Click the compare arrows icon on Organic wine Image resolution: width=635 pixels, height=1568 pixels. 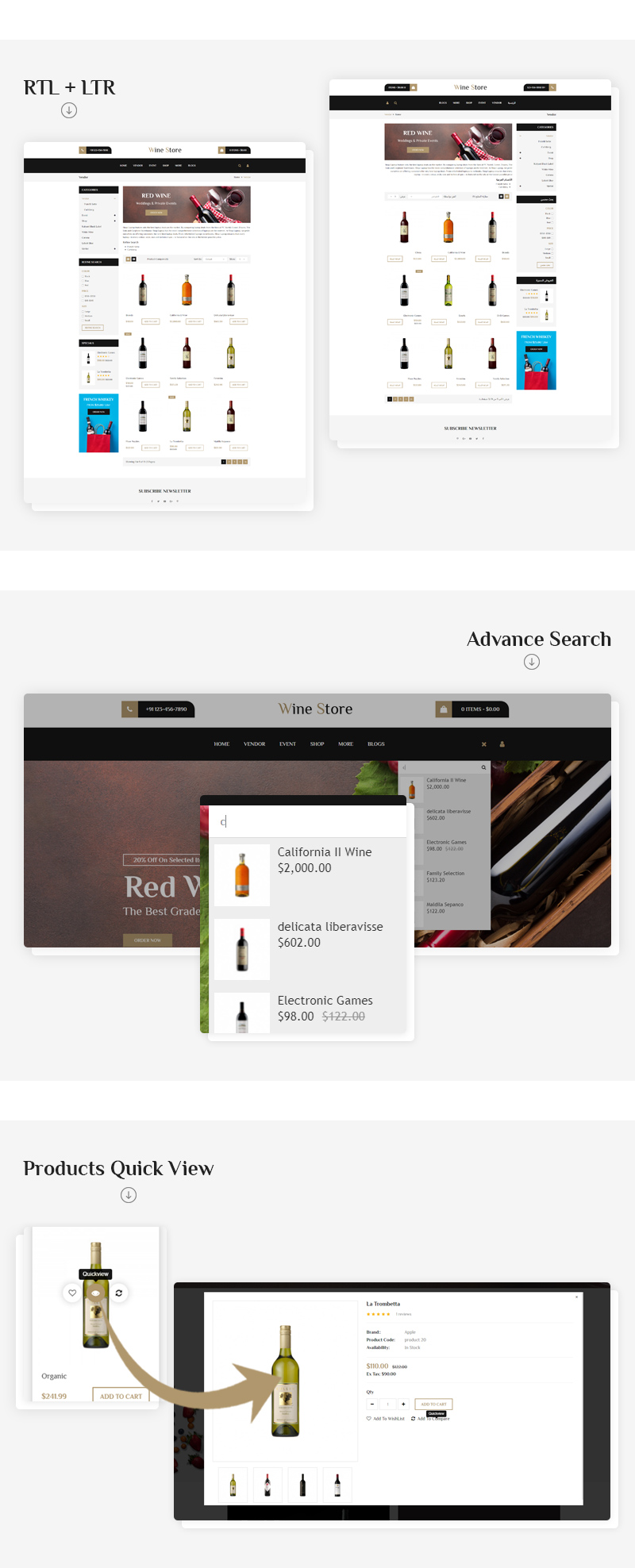(119, 1293)
